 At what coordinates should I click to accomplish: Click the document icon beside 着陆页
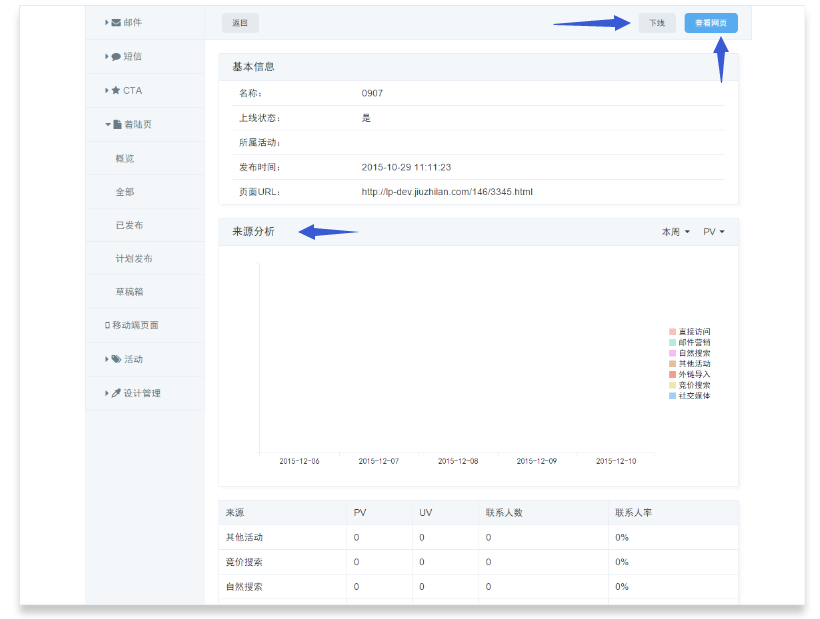coord(117,124)
